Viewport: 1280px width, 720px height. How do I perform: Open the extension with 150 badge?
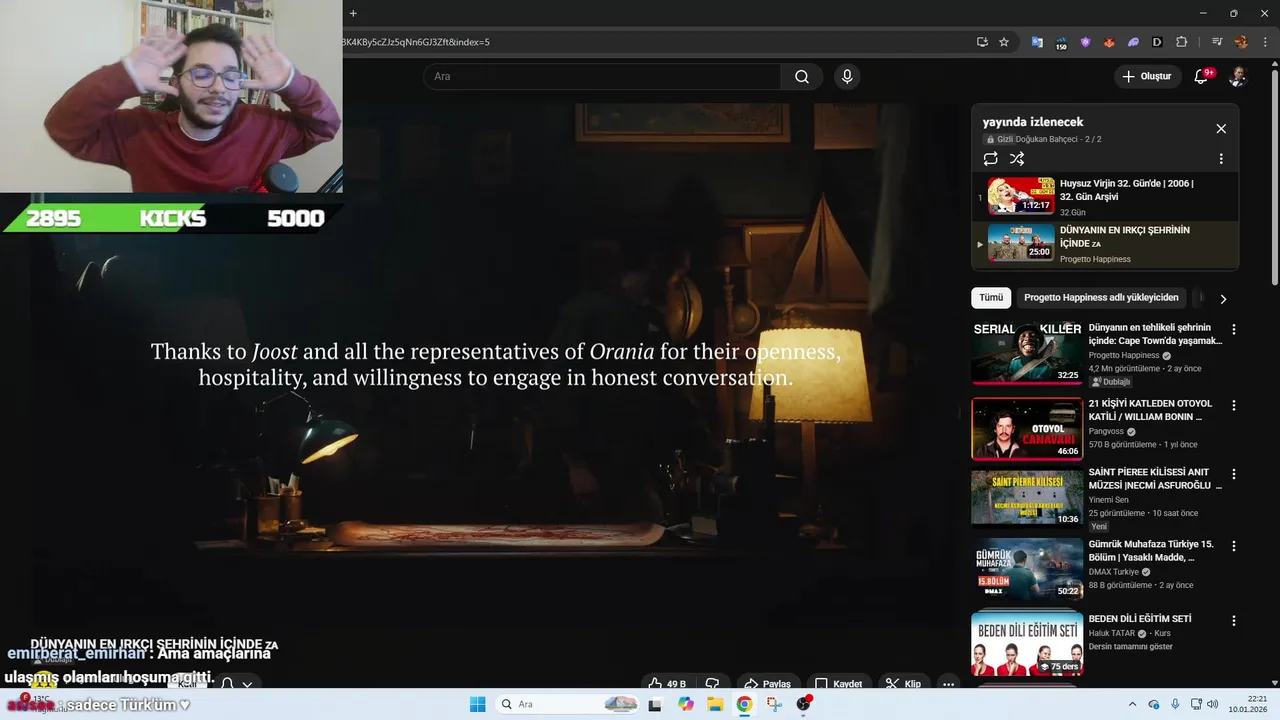1060,42
